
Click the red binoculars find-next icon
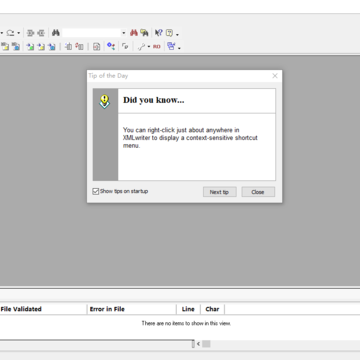(134, 33)
